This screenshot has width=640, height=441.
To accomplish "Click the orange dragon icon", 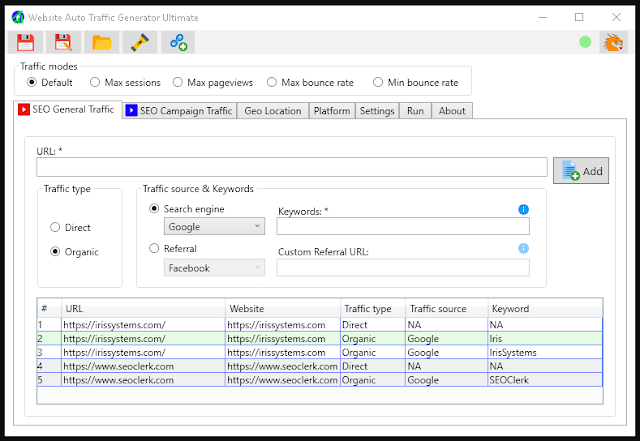I will pyautogui.click(x=613, y=42).
